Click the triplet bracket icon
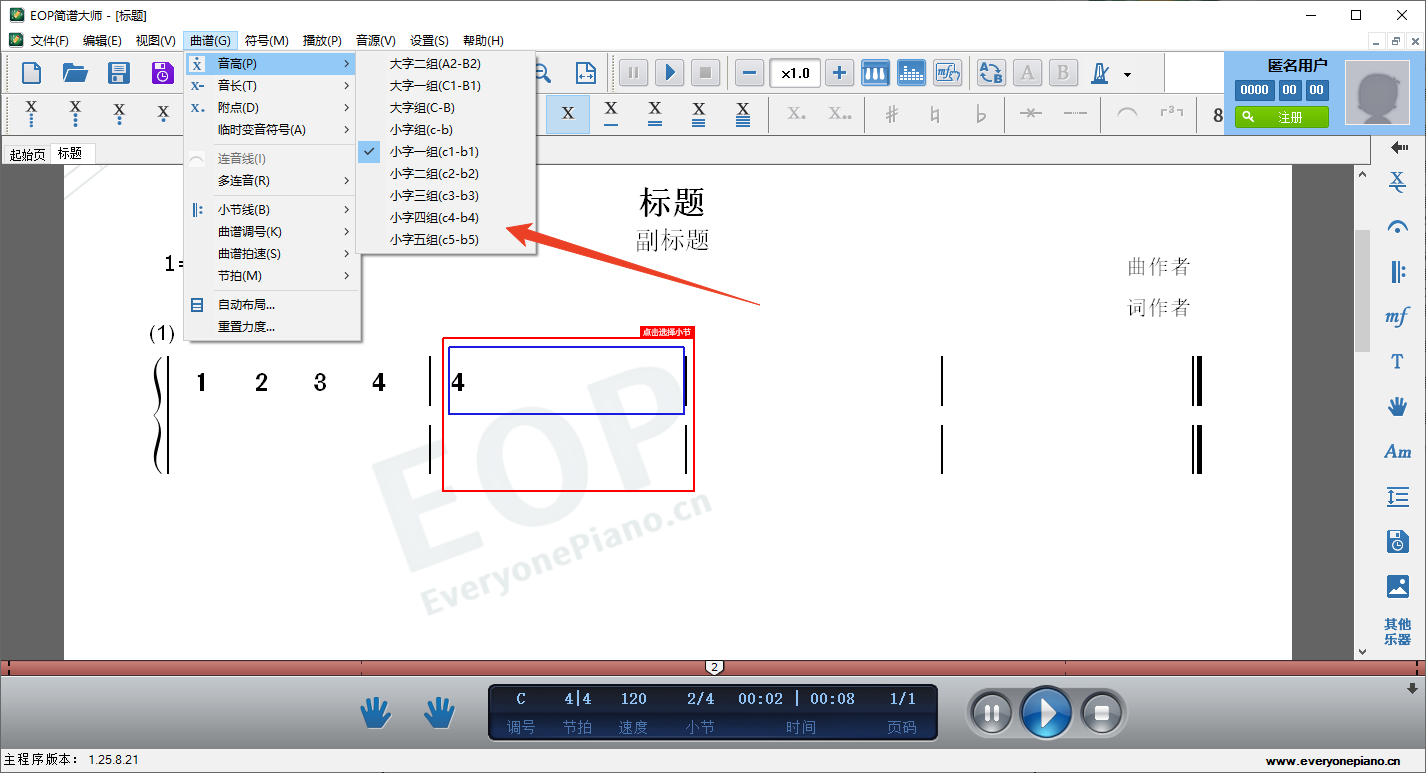The height and width of the screenshot is (773, 1426). click(1171, 114)
